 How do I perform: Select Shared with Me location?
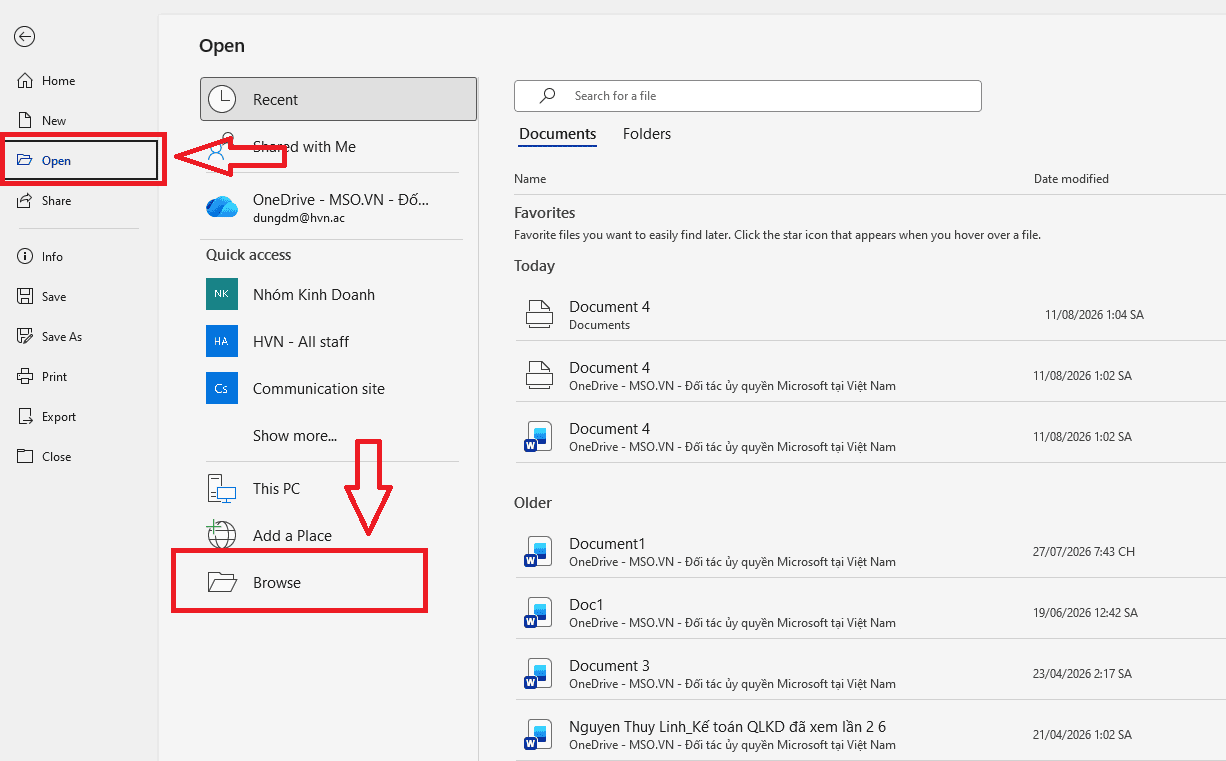coord(338,146)
